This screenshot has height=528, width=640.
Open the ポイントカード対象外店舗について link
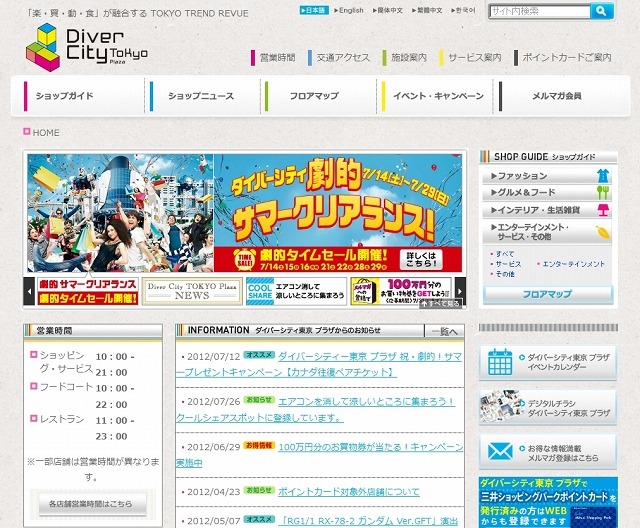pos(349,492)
